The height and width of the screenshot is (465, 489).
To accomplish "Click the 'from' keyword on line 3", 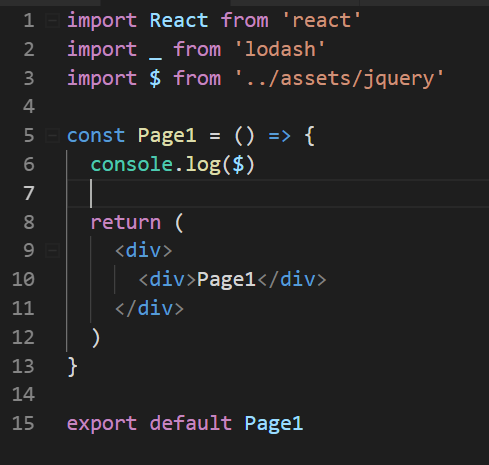I will click(x=197, y=78).
